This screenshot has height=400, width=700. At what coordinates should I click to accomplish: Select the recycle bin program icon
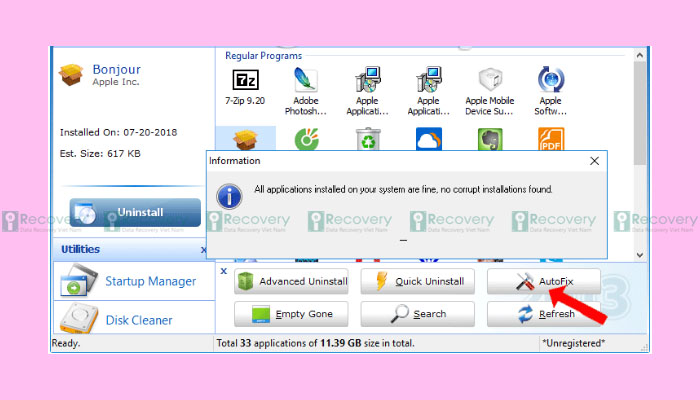tap(368, 139)
